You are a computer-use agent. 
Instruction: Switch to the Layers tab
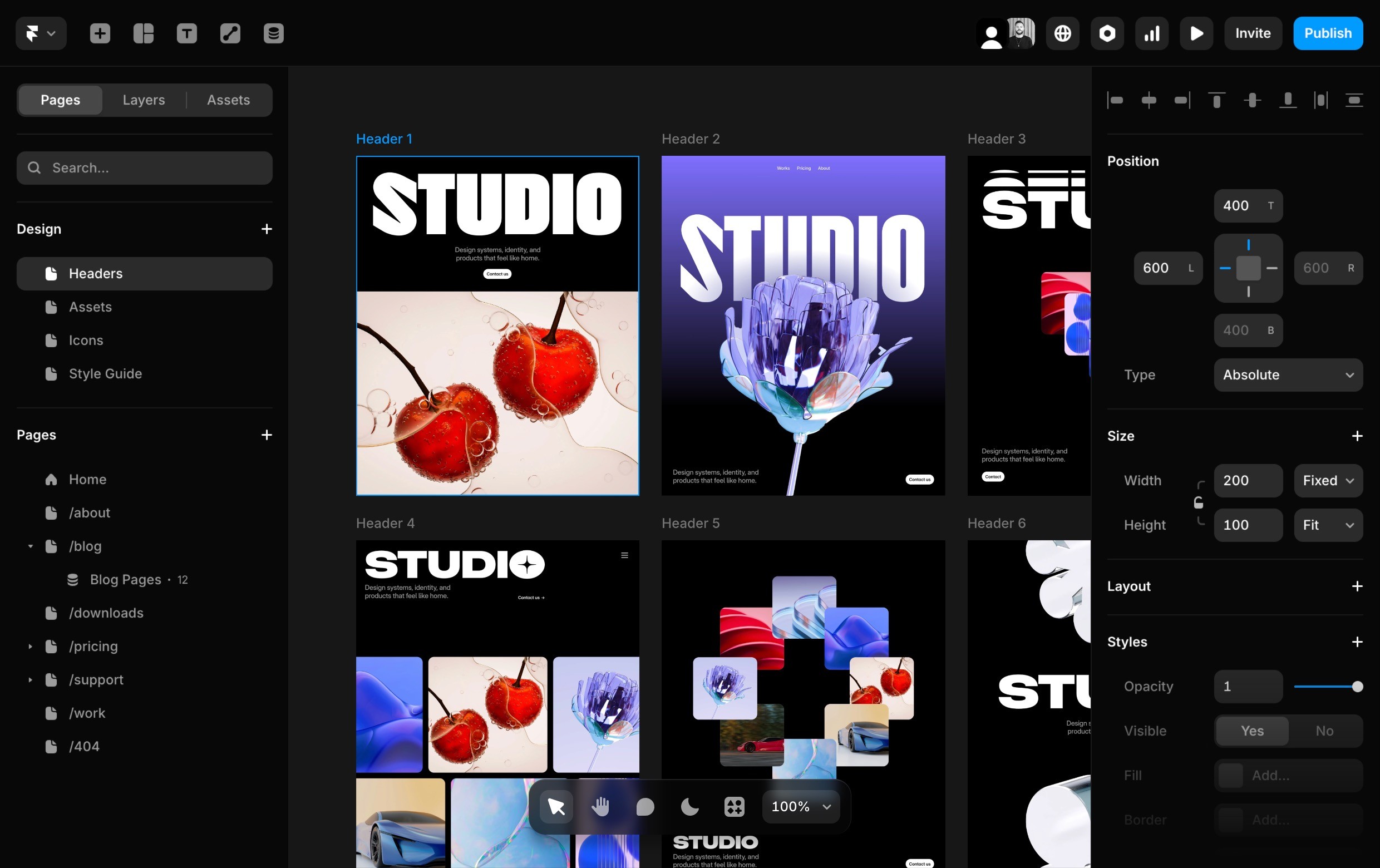144,100
